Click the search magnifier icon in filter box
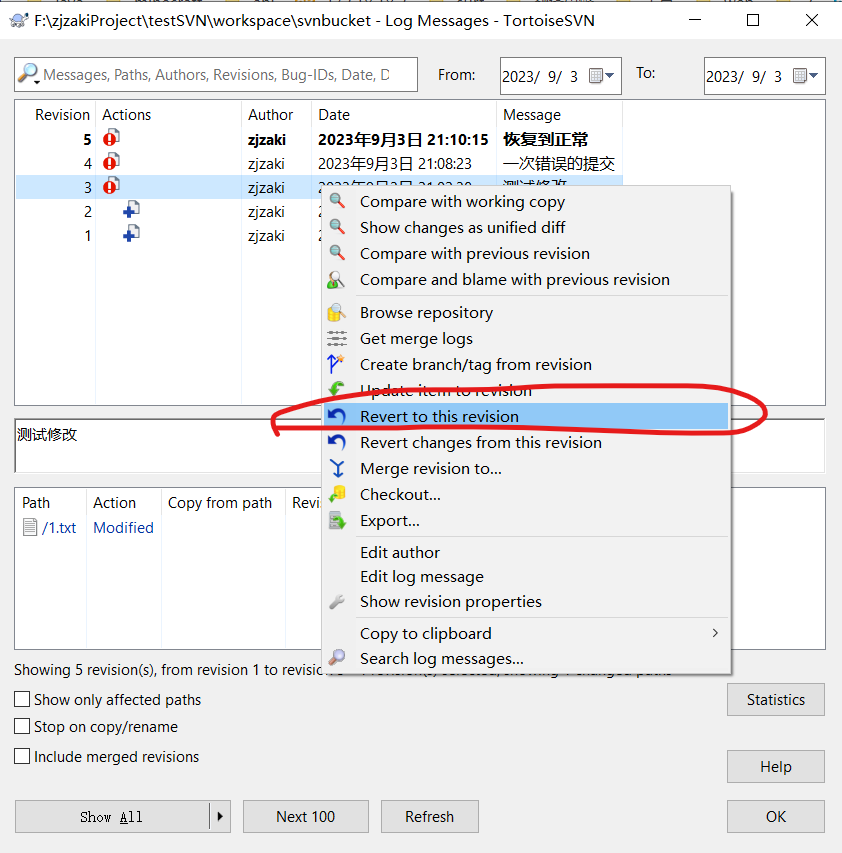 (x=28, y=73)
